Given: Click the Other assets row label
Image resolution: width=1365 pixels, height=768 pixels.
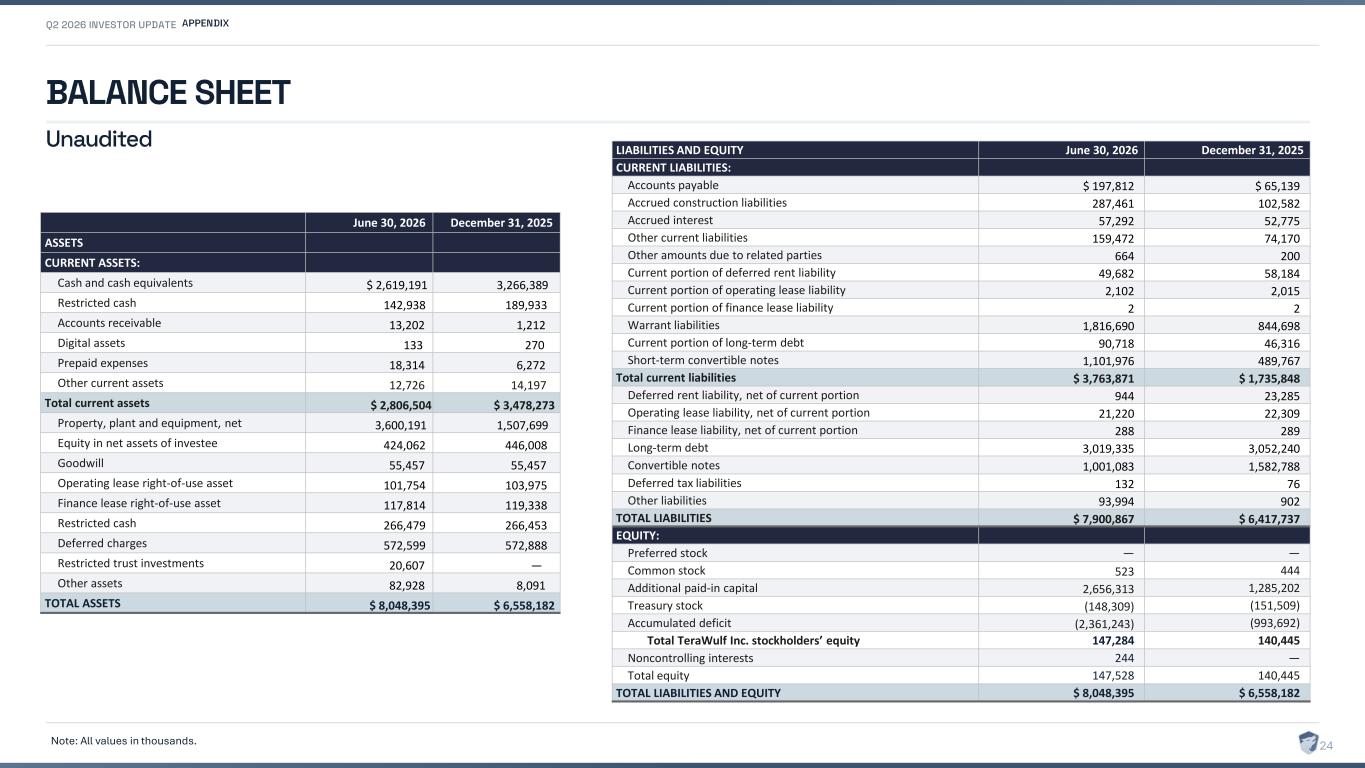Looking at the screenshot, I should pyautogui.click(x=90, y=583).
